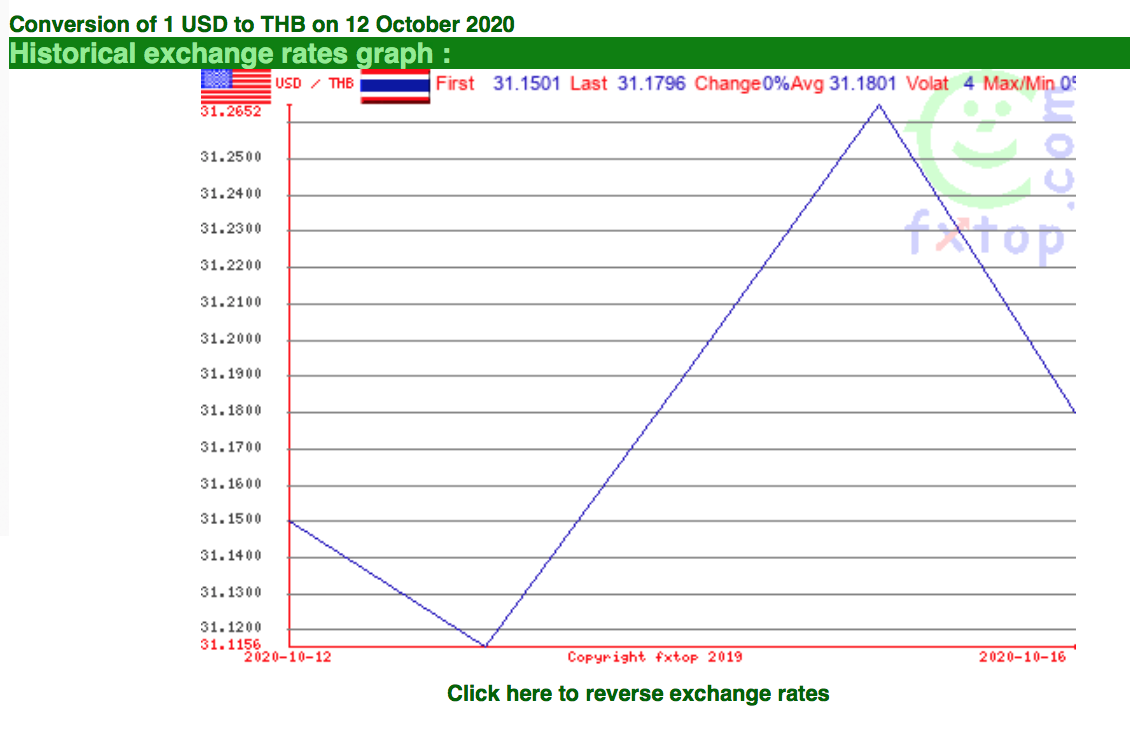Click the Thailand flag icon

pyautogui.click(x=395, y=86)
